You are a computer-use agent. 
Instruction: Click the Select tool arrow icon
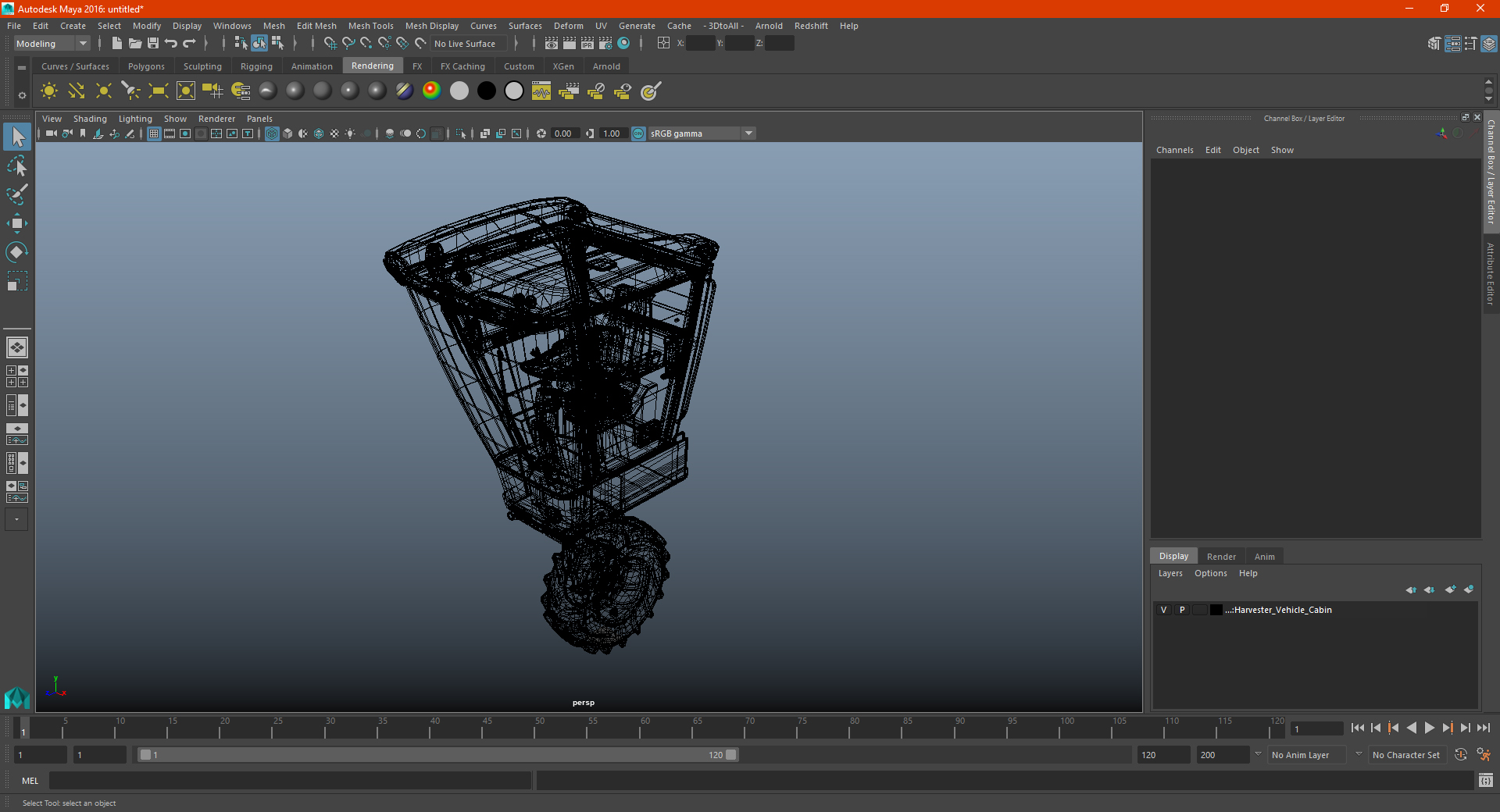coord(17,137)
